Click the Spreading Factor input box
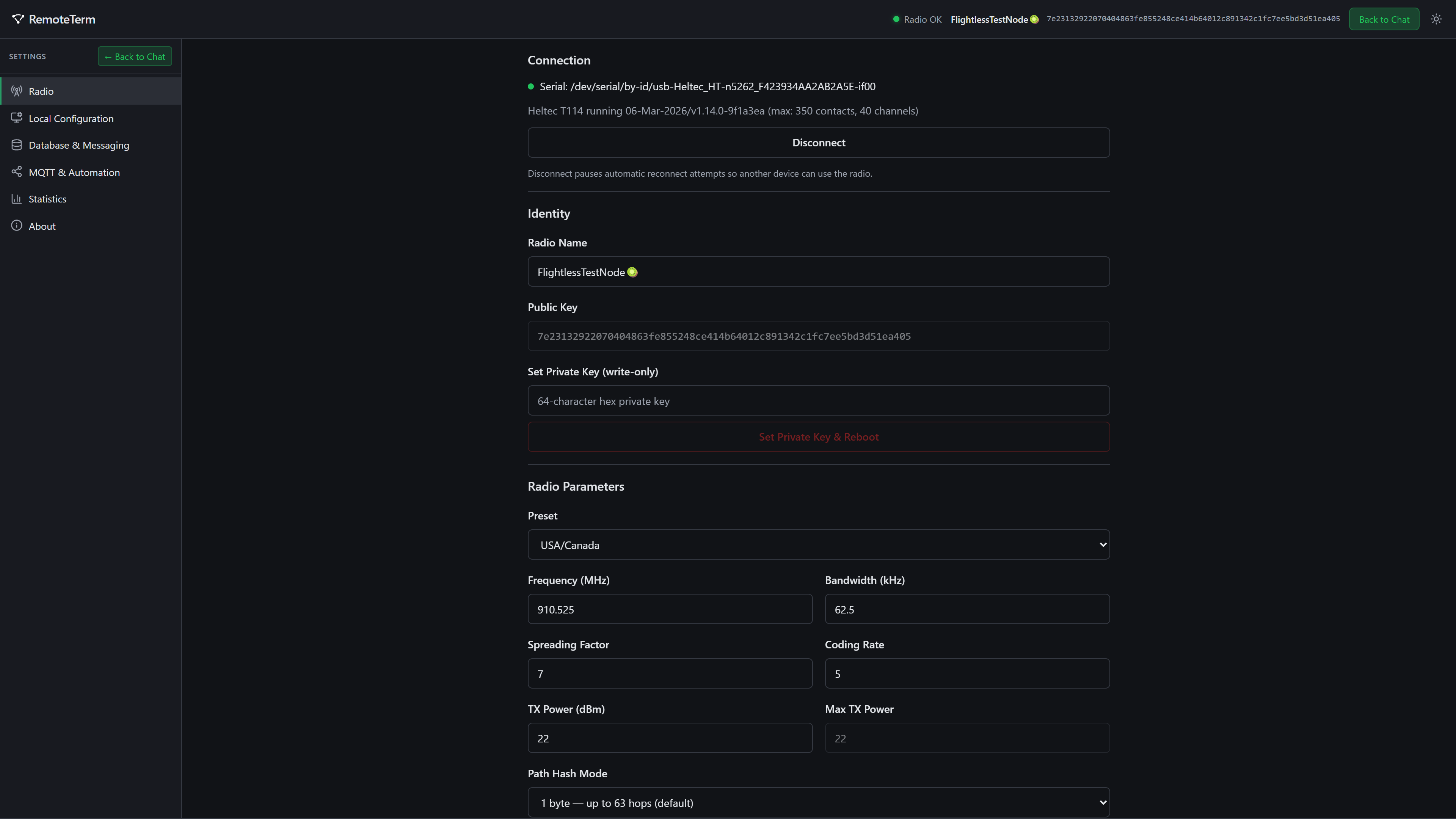This screenshot has width=1456, height=819. pyautogui.click(x=669, y=673)
